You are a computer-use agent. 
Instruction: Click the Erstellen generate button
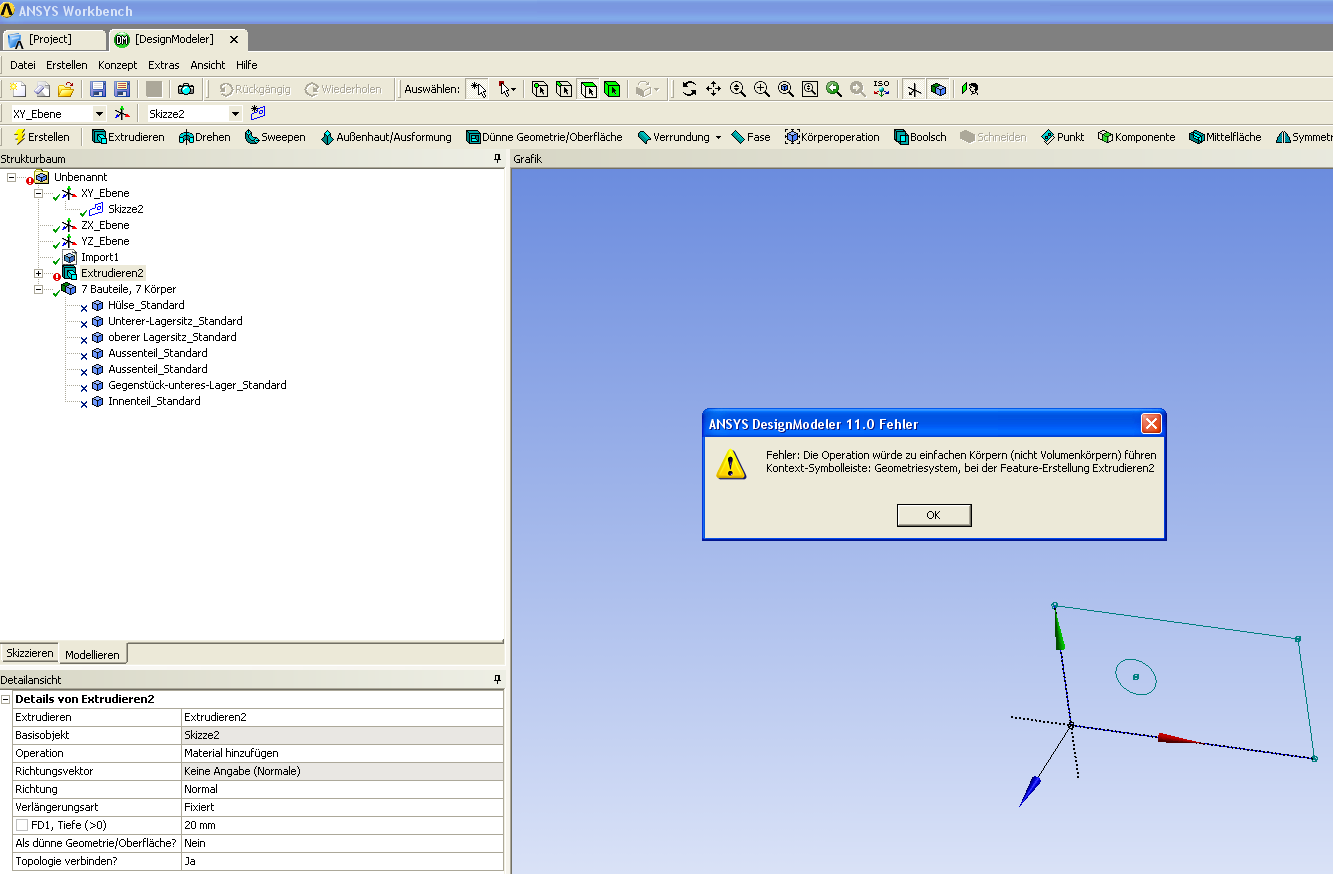pyautogui.click(x=41, y=137)
